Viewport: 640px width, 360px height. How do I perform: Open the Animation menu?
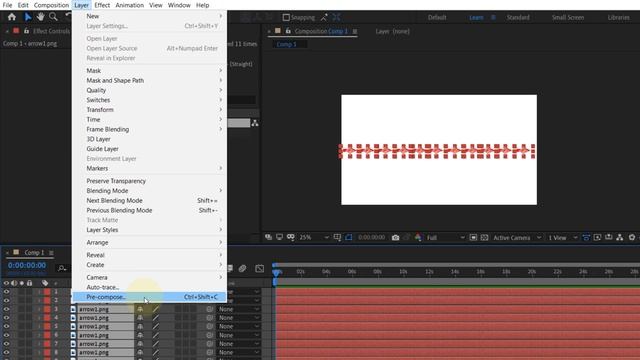(129, 5)
